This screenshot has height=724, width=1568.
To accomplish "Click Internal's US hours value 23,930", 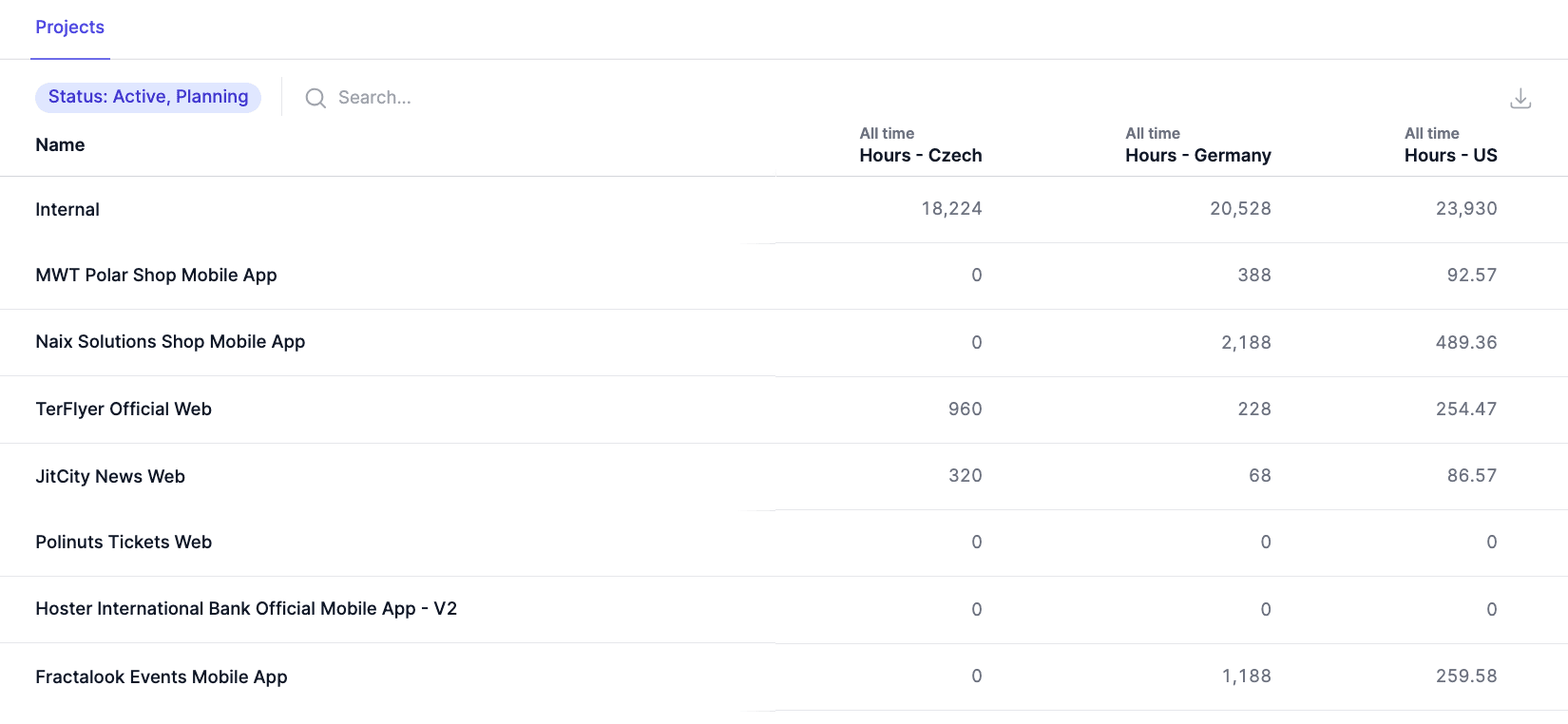I will (x=1465, y=209).
